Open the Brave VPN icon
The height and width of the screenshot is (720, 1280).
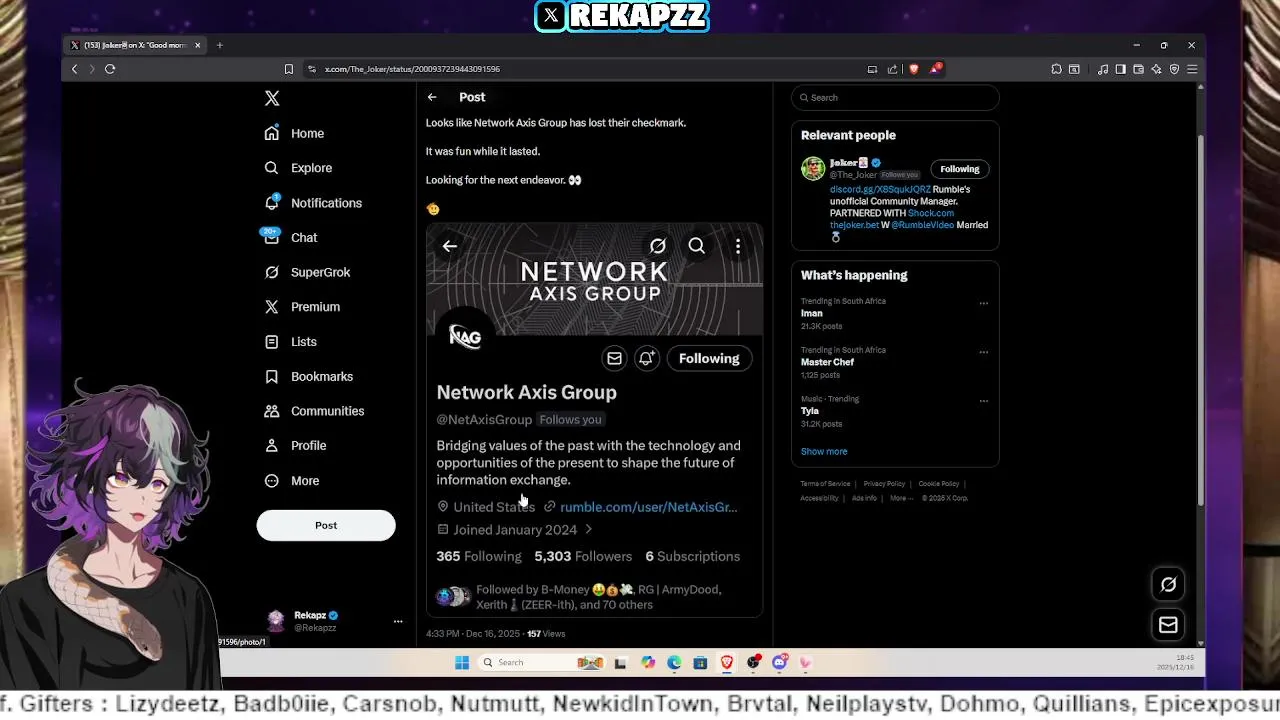(x=1174, y=69)
